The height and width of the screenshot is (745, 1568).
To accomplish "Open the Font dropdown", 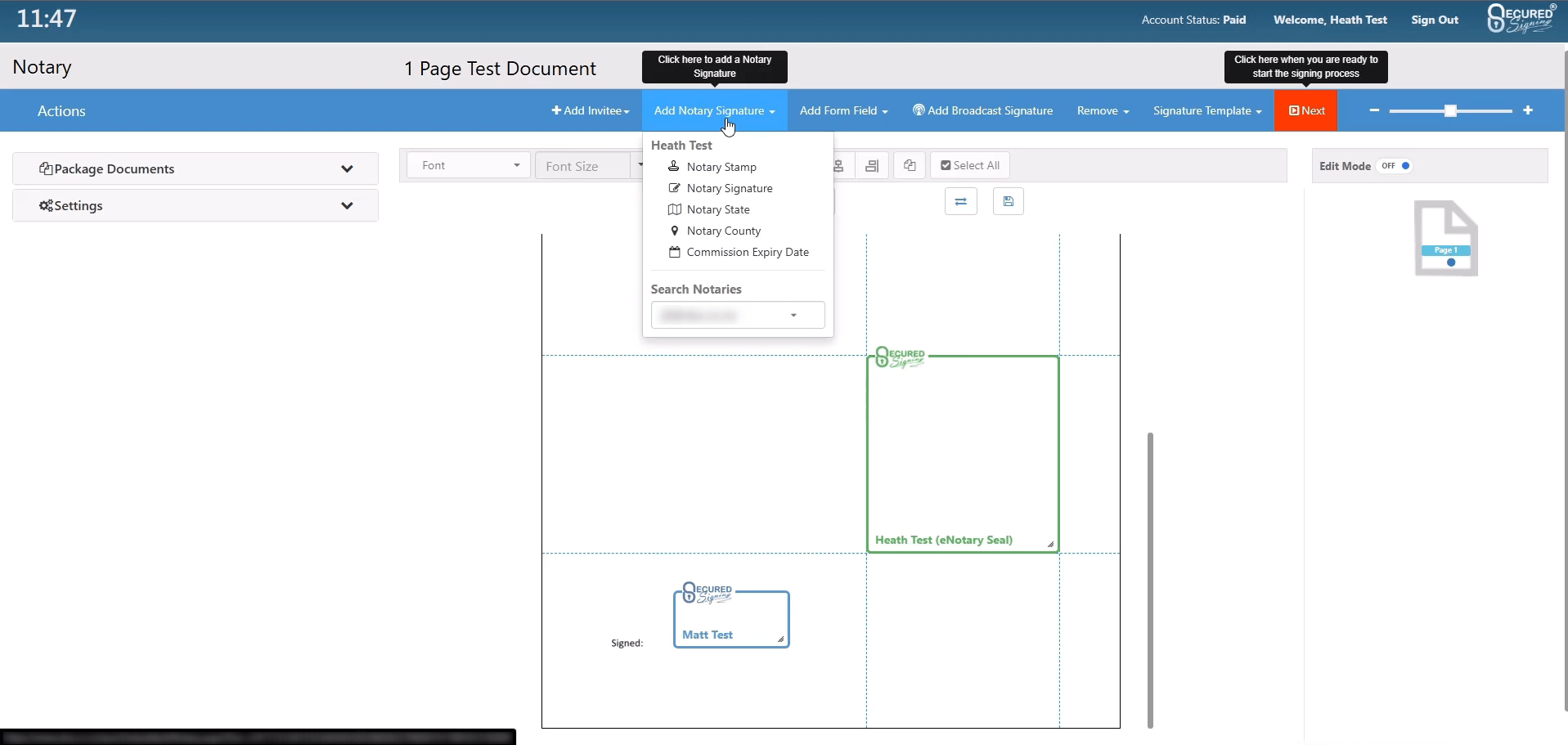I will (x=469, y=166).
